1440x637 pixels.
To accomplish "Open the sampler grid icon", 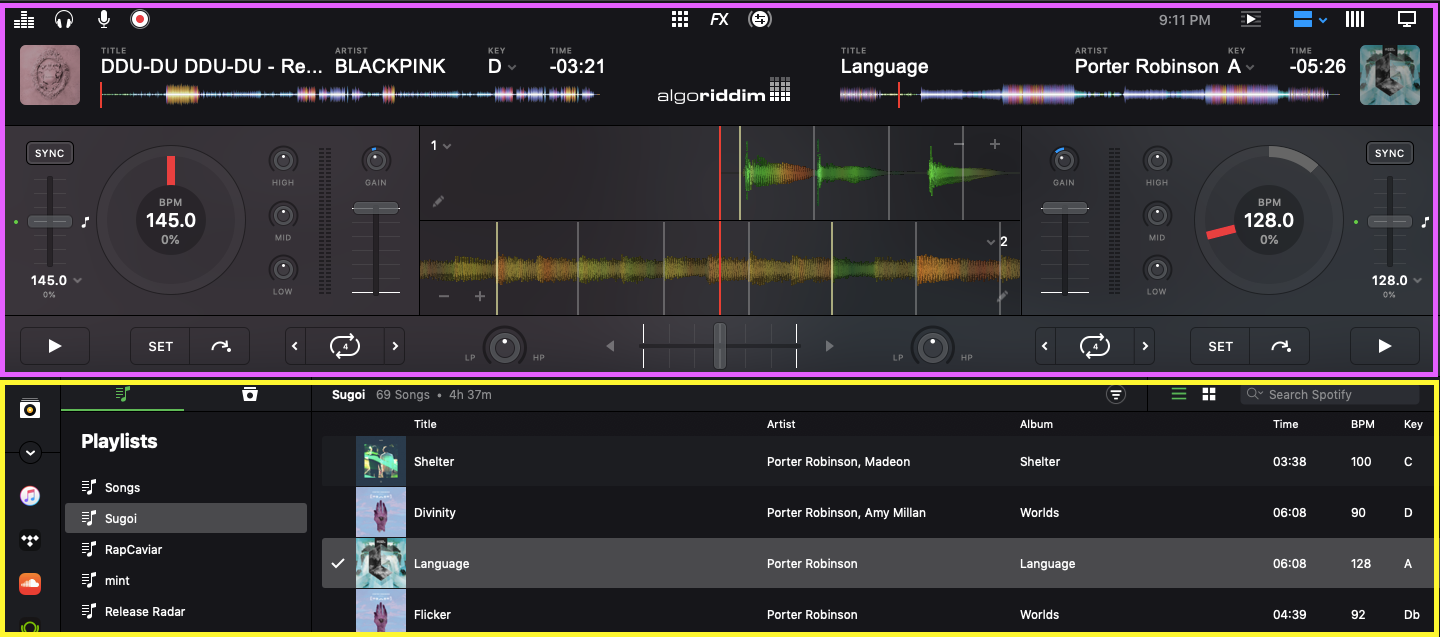I will tap(680, 19).
